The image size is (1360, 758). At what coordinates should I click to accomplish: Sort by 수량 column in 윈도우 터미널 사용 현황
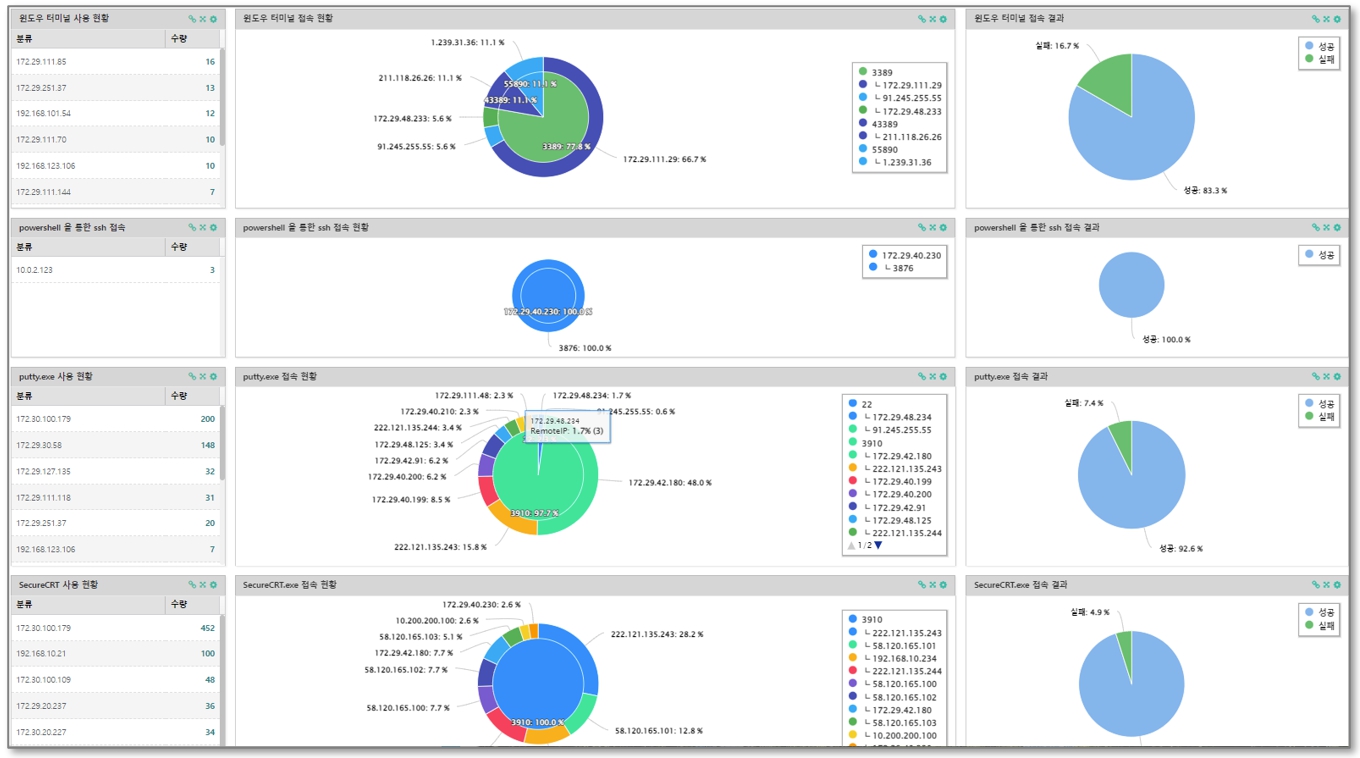point(192,38)
